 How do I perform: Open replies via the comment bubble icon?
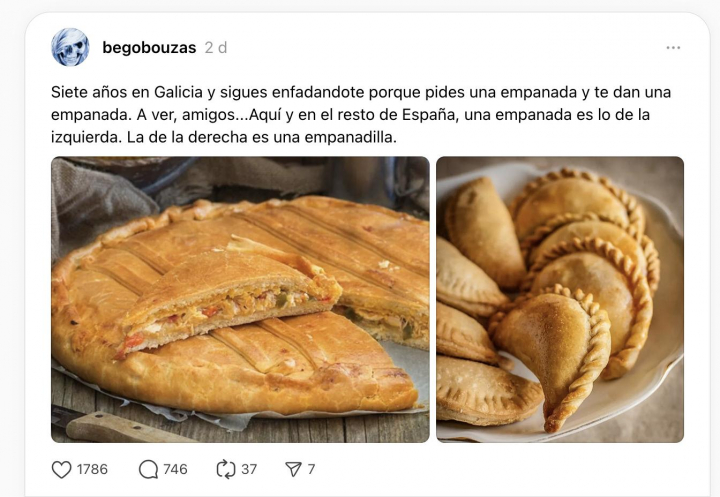click(148, 469)
